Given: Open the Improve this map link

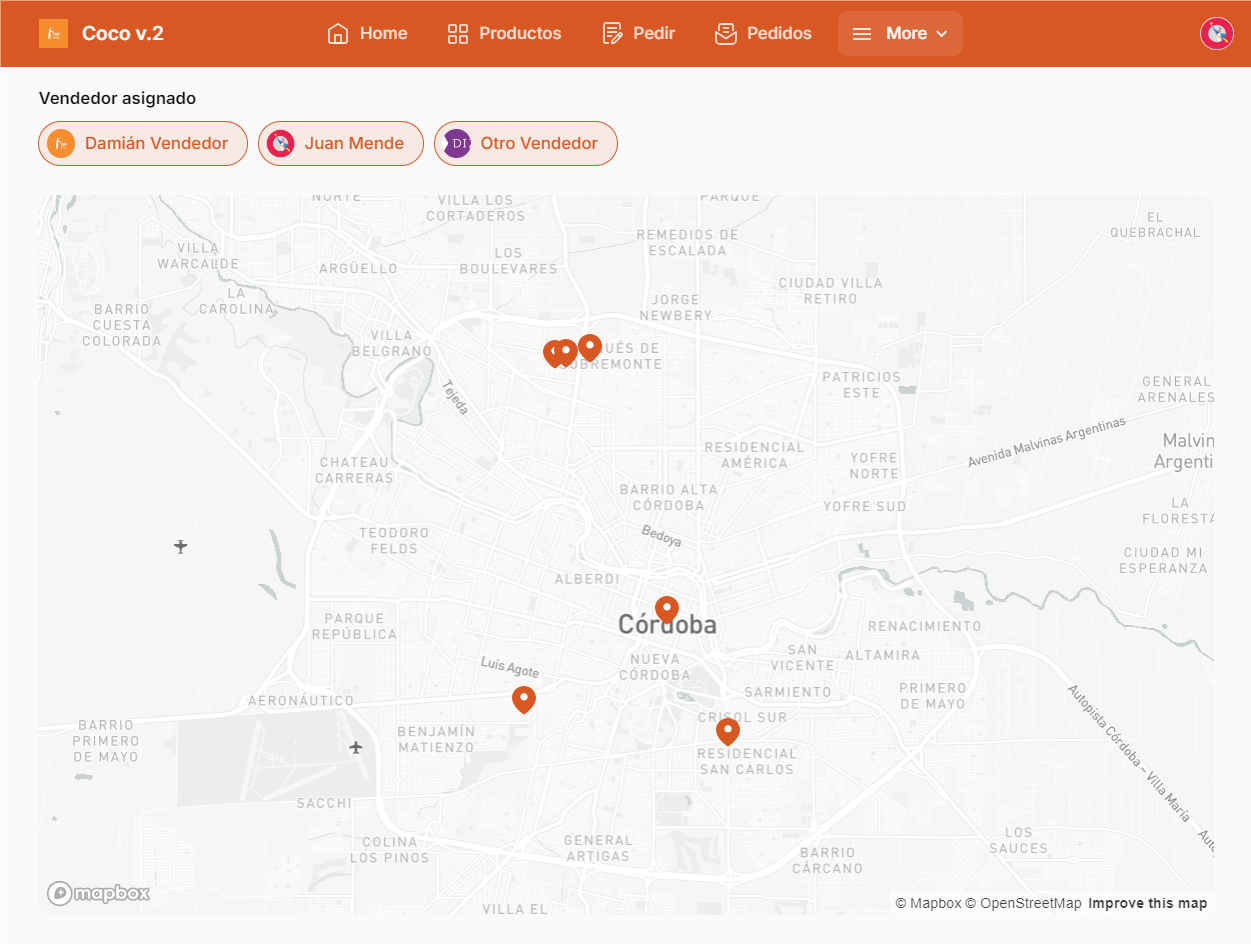Looking at the screenshot, I should pos(1148,903).
